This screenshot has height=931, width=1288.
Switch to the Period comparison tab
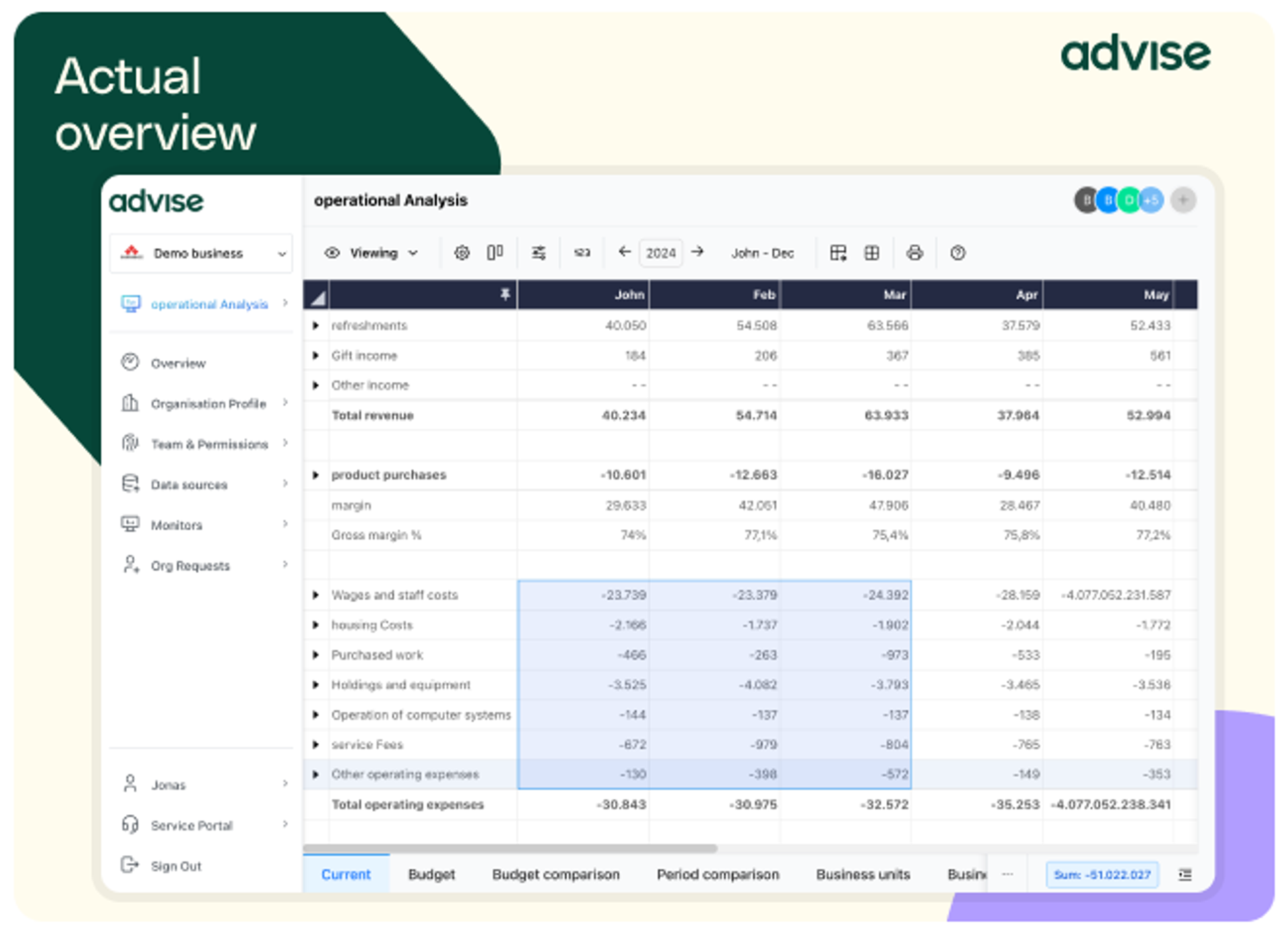click(717, 875)
